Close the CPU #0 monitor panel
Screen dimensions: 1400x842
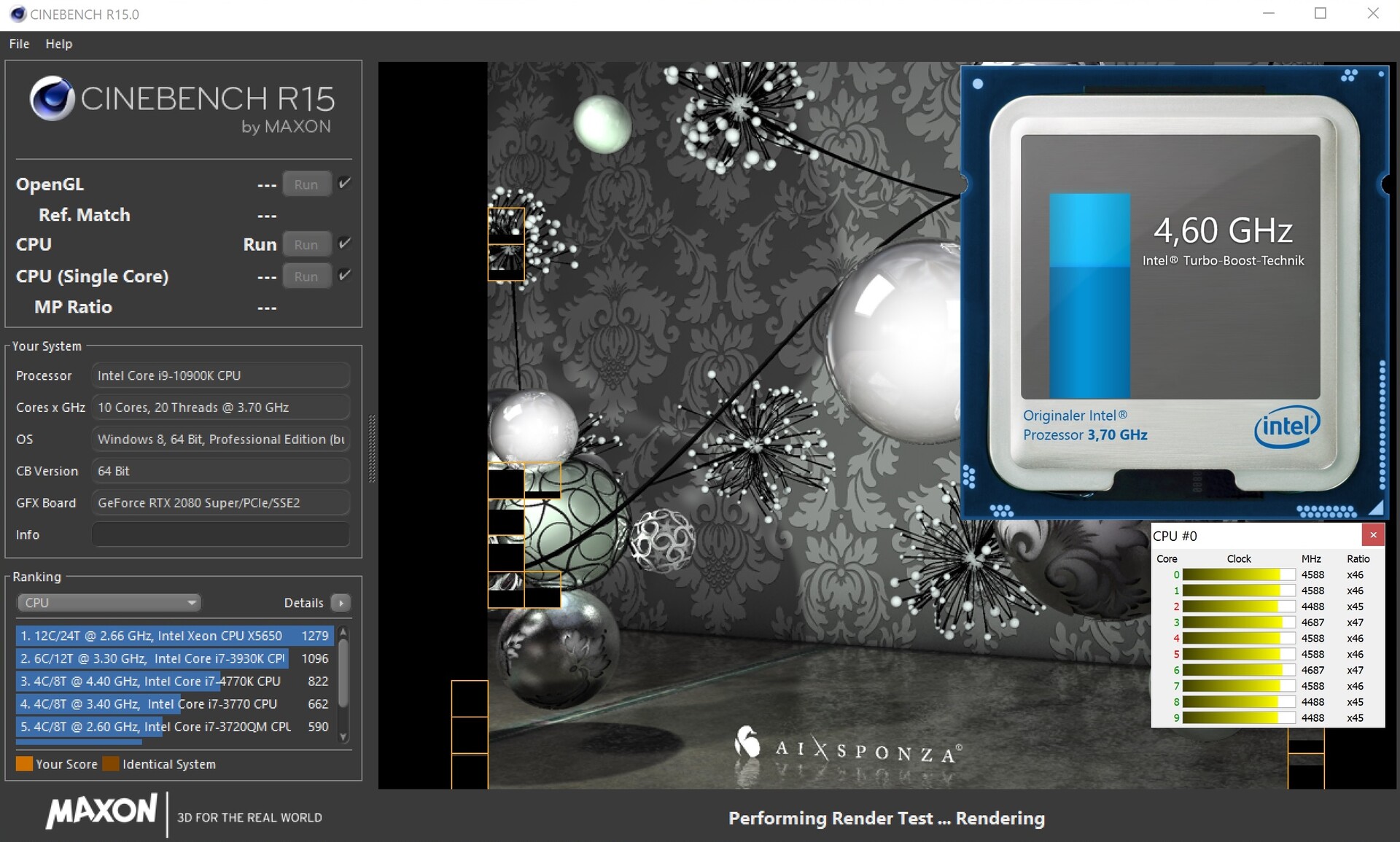click(x=1373, y=535)
